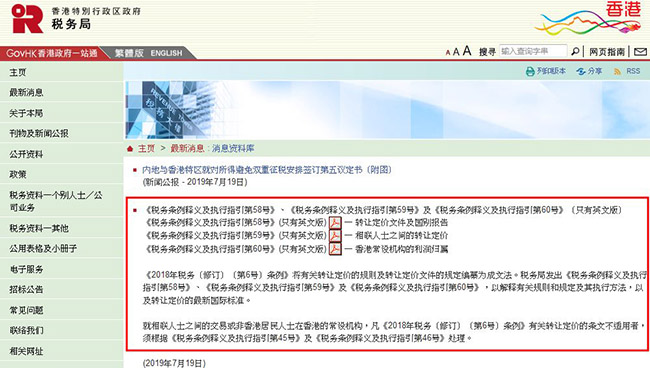Viewport: 650px width, 368px height.
Task: Open PDF icon for DIPN No. 58
Action: click(335, 223)
